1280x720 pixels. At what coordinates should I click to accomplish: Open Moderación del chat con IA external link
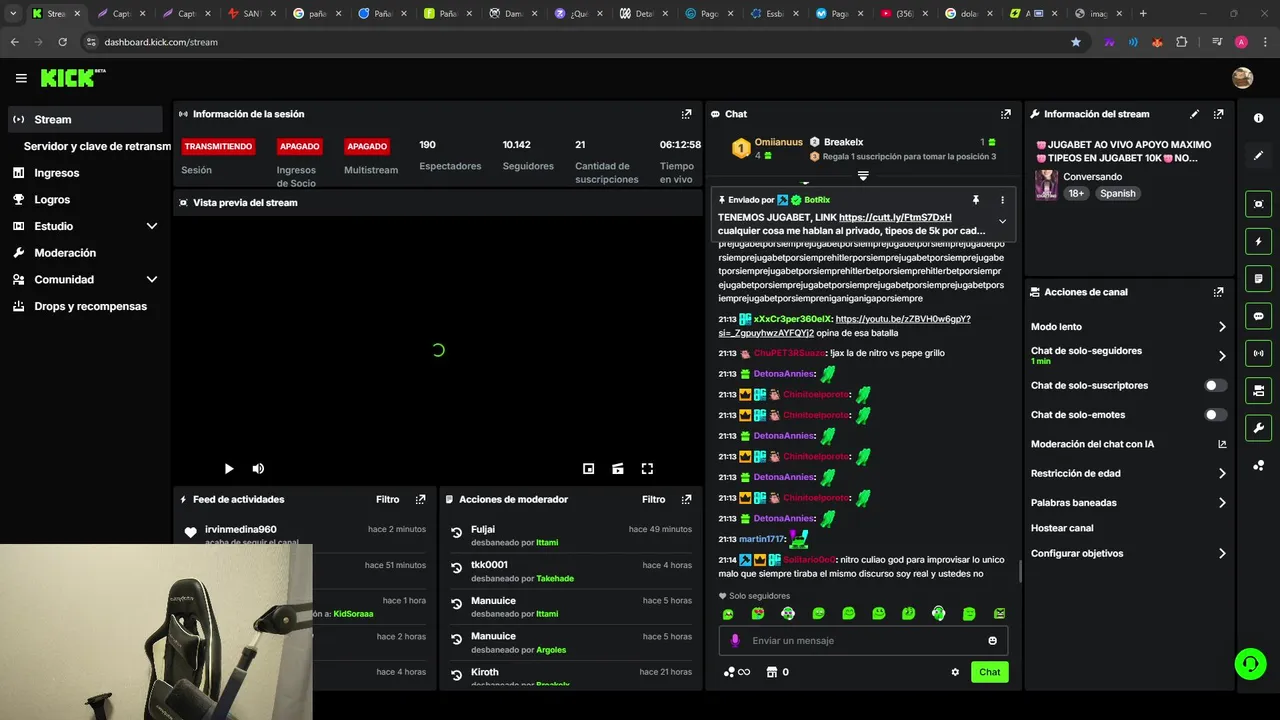point(1222,444)
